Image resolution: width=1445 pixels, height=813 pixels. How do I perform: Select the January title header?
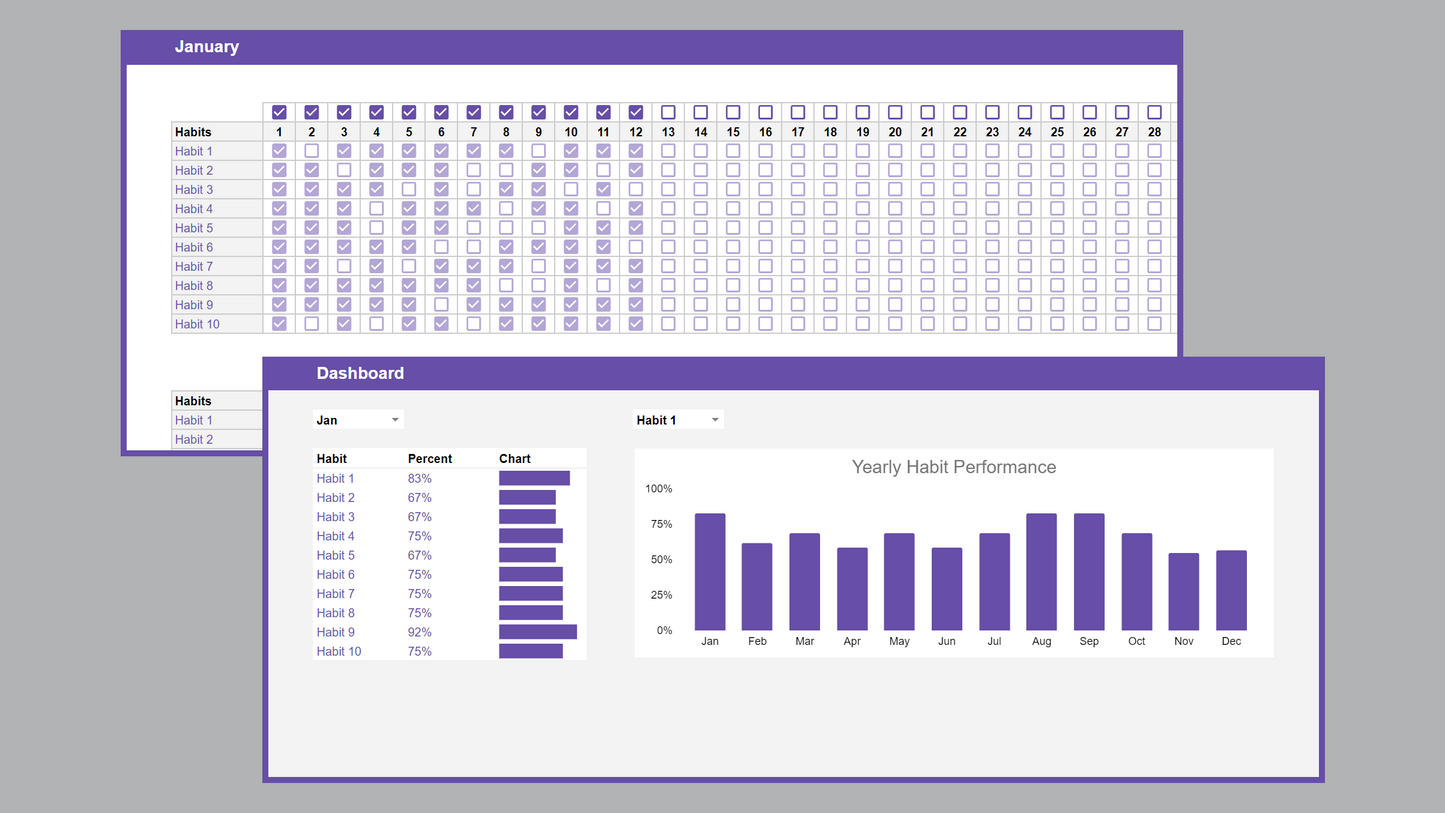point(206,47)
